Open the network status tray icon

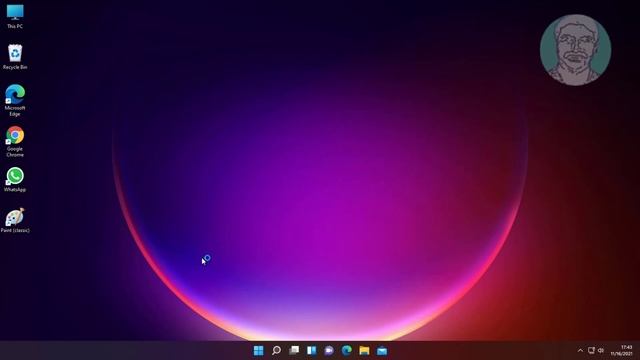pos(591,350)
